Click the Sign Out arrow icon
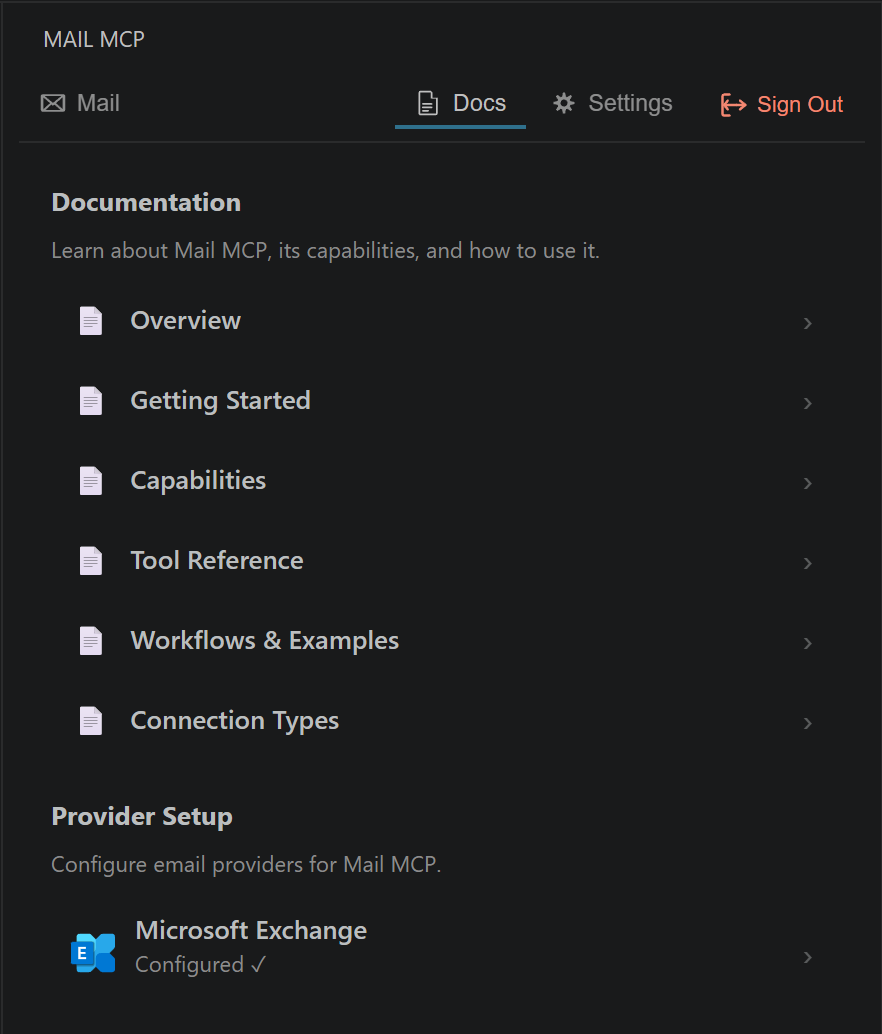The width and height of the screenshot is (882, 1034). coord(733,104)
